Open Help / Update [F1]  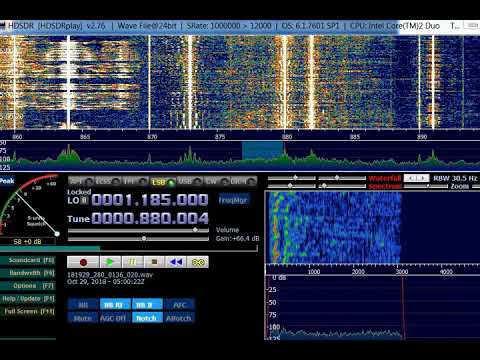29,299
